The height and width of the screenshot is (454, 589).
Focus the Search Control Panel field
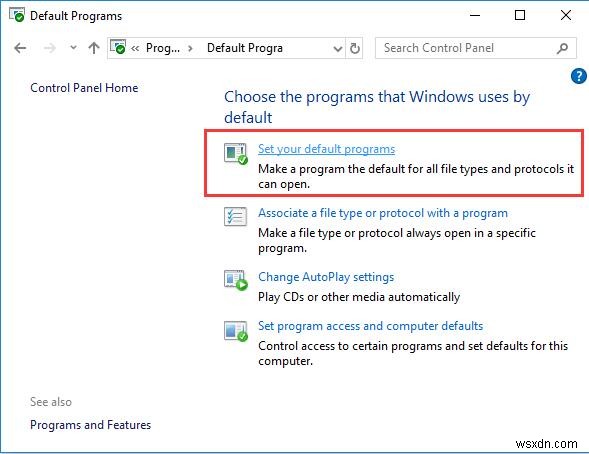tap(476, 48)
